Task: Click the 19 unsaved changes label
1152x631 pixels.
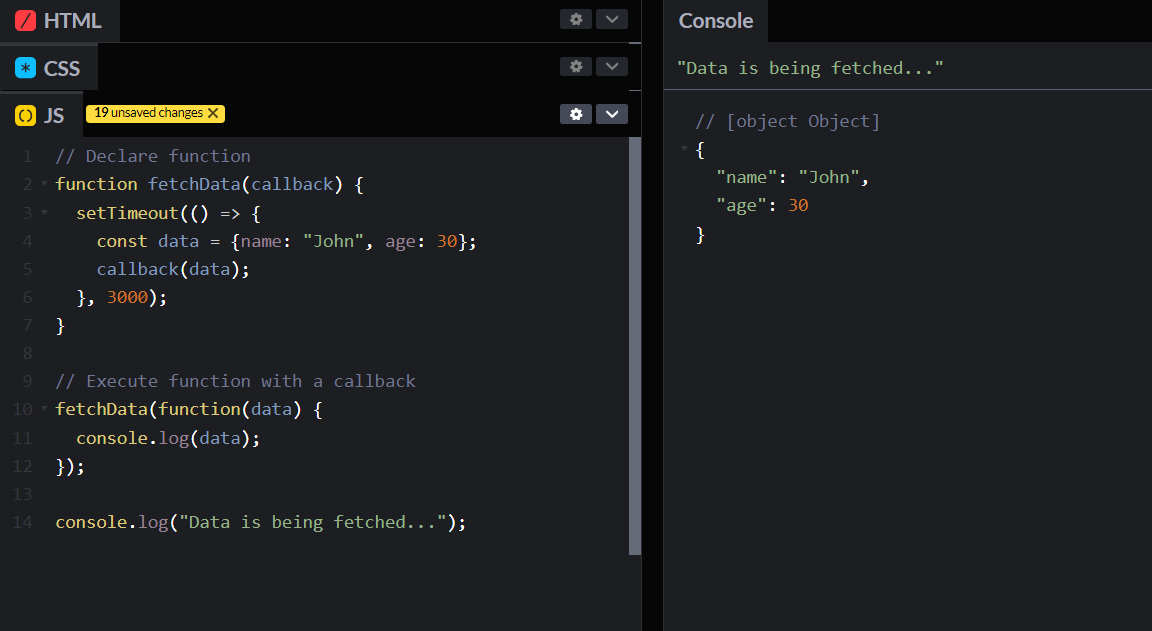Action: click(x=148, y=113)
